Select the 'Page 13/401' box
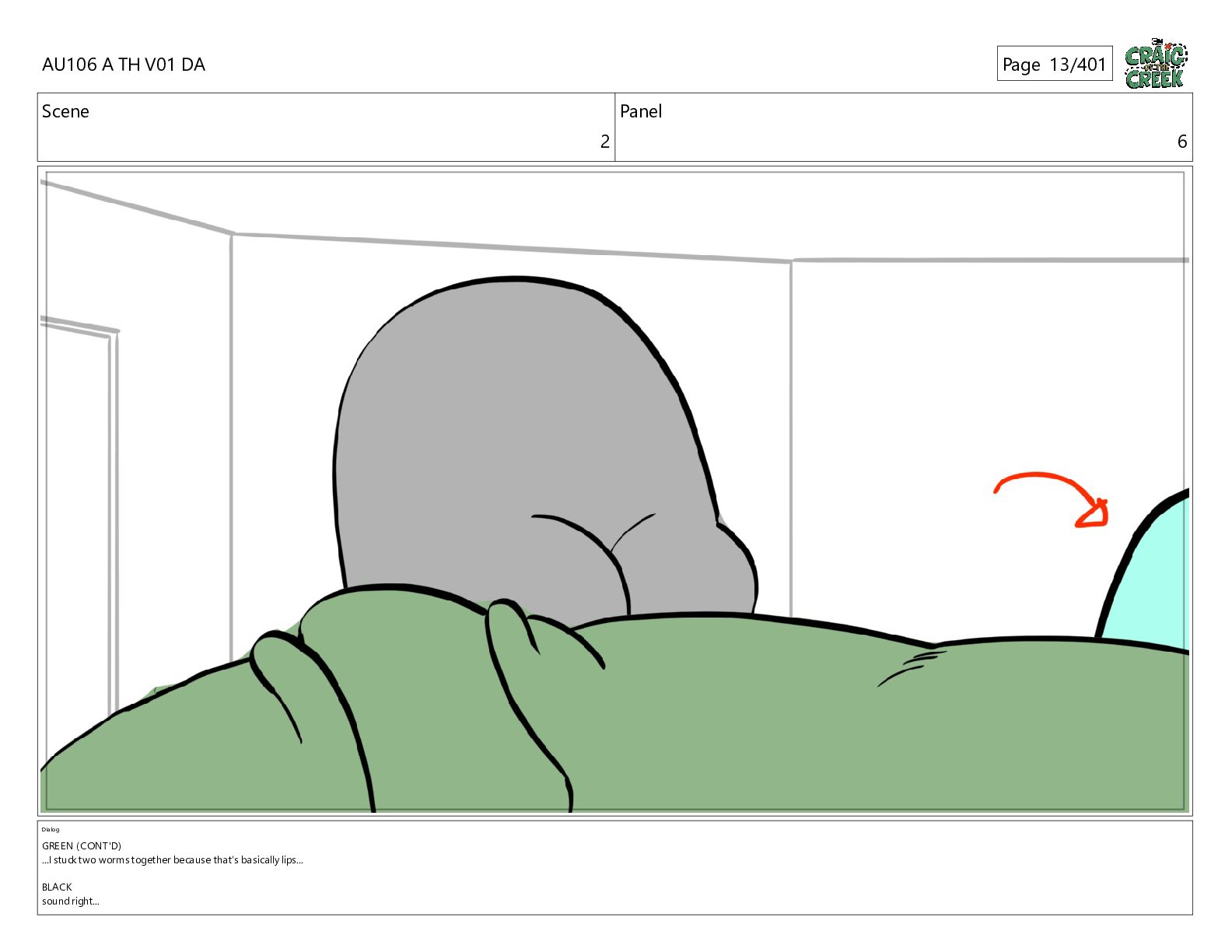This screenshot has height=952, width=1232. [x=1054, y=64]
